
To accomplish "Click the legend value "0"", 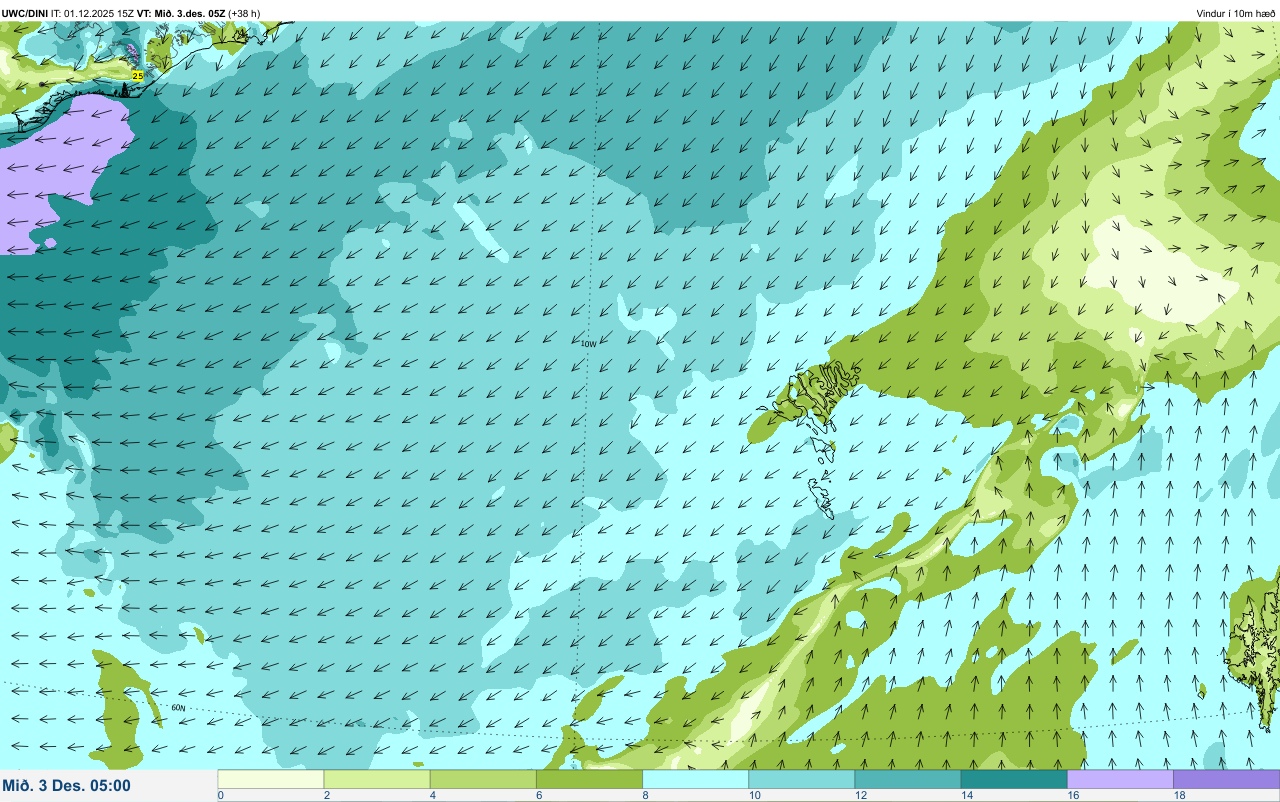I will 220,795.
